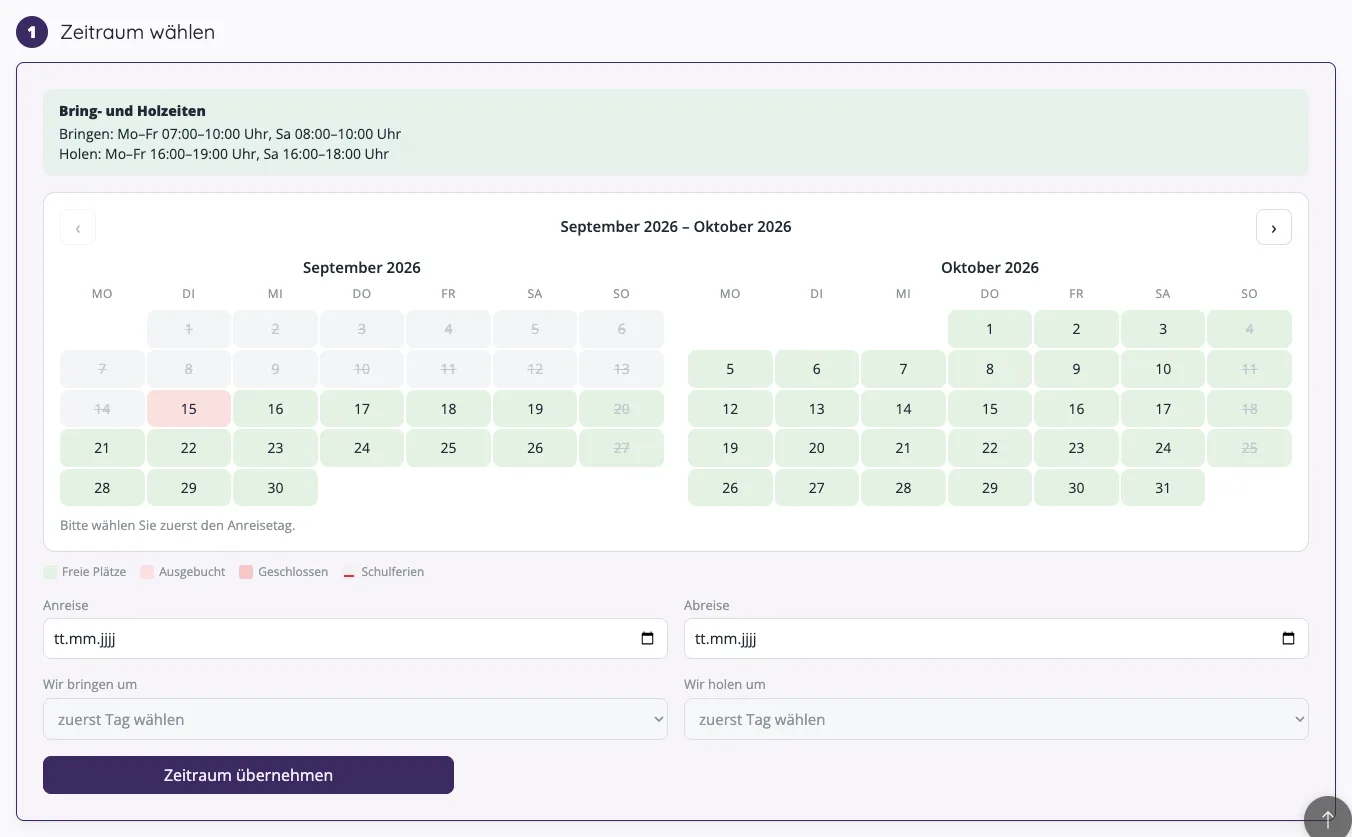Viewport: 1352px width, 837px height.
Task: Pick 22 September 2026 in the calendar
Action: click(x=189, y=448)
